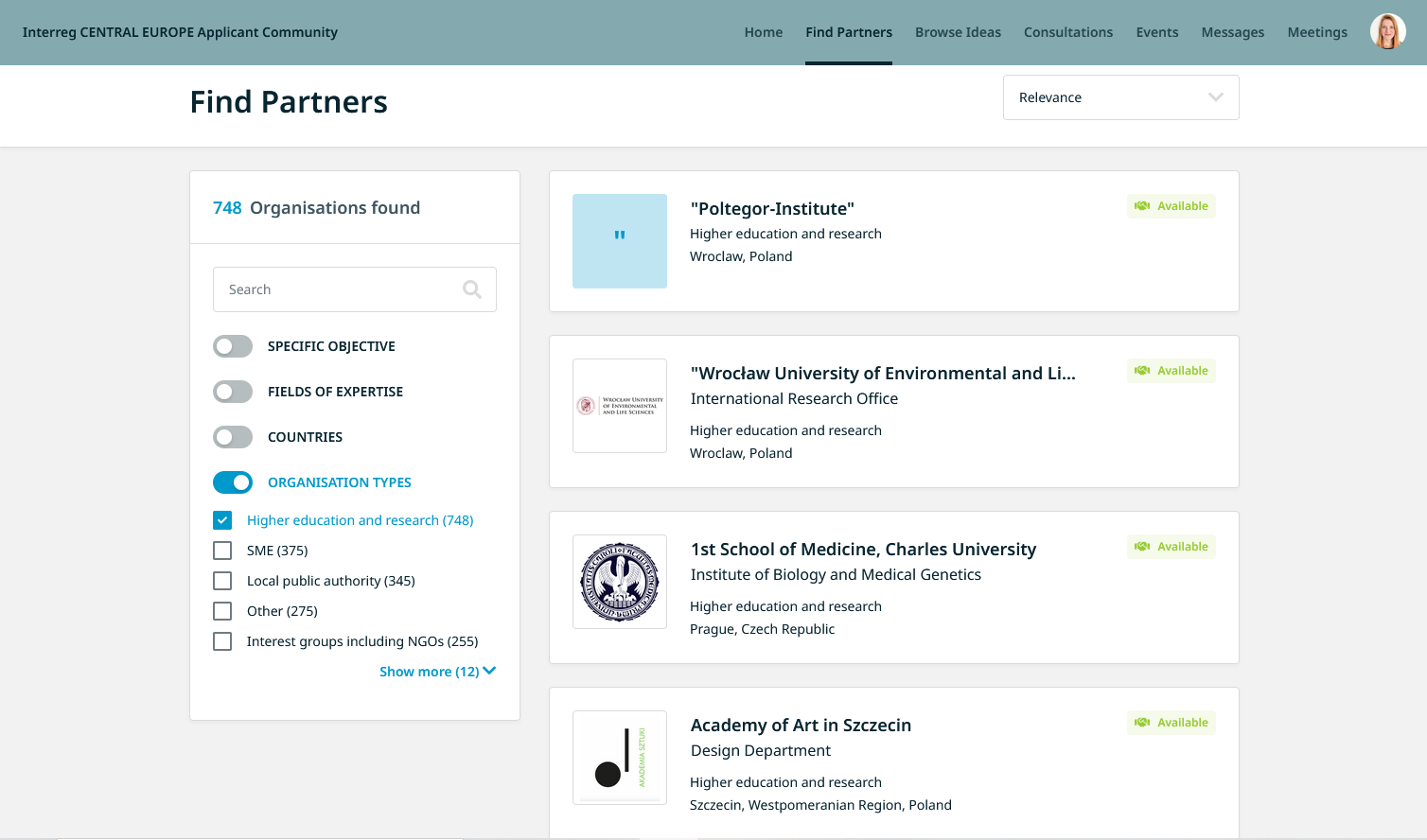Click the Available handshake icon on Wrocław University
1427x840 pixels.
1142,371
